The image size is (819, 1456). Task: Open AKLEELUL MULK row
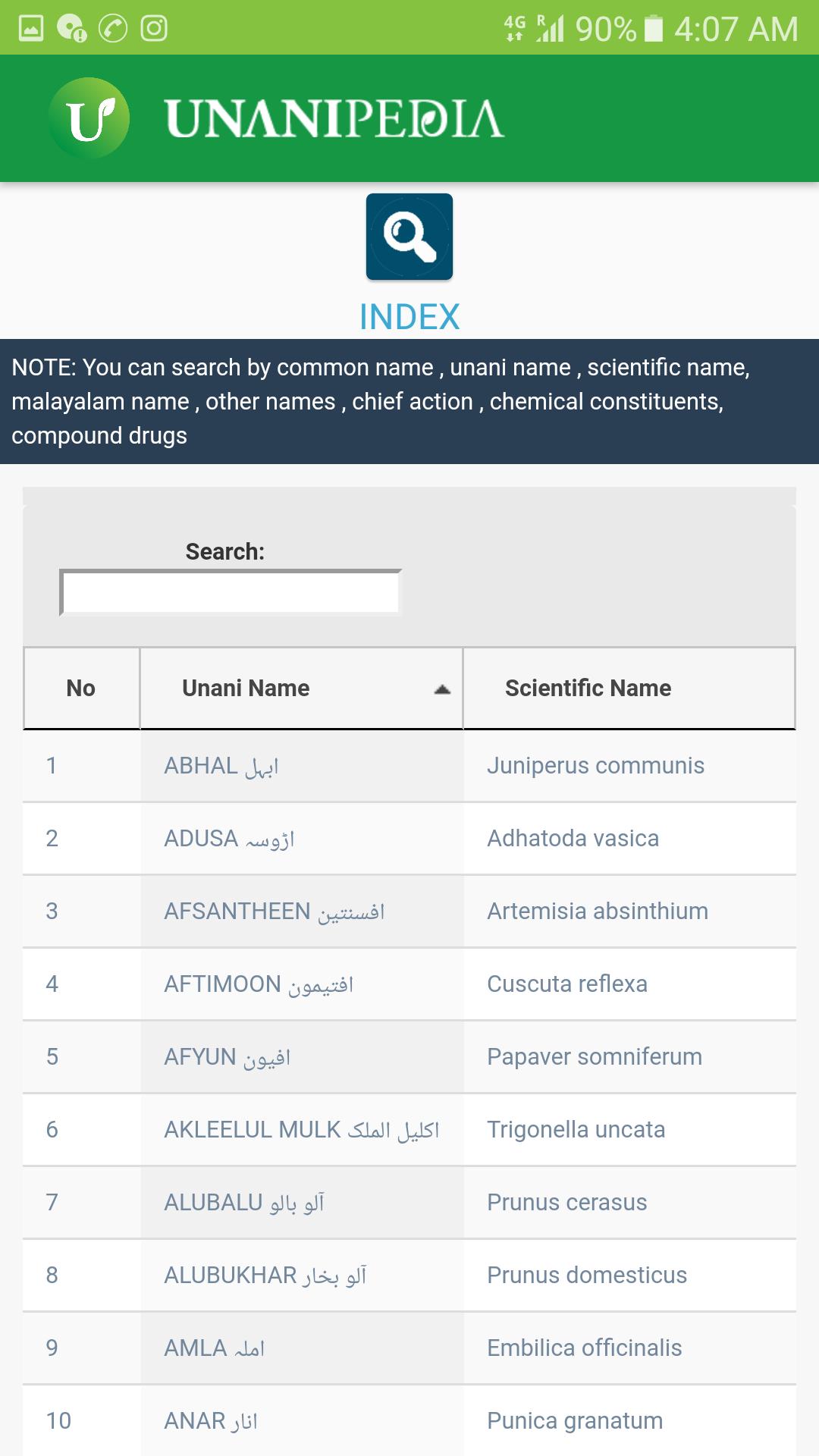tap(409, 1130)
